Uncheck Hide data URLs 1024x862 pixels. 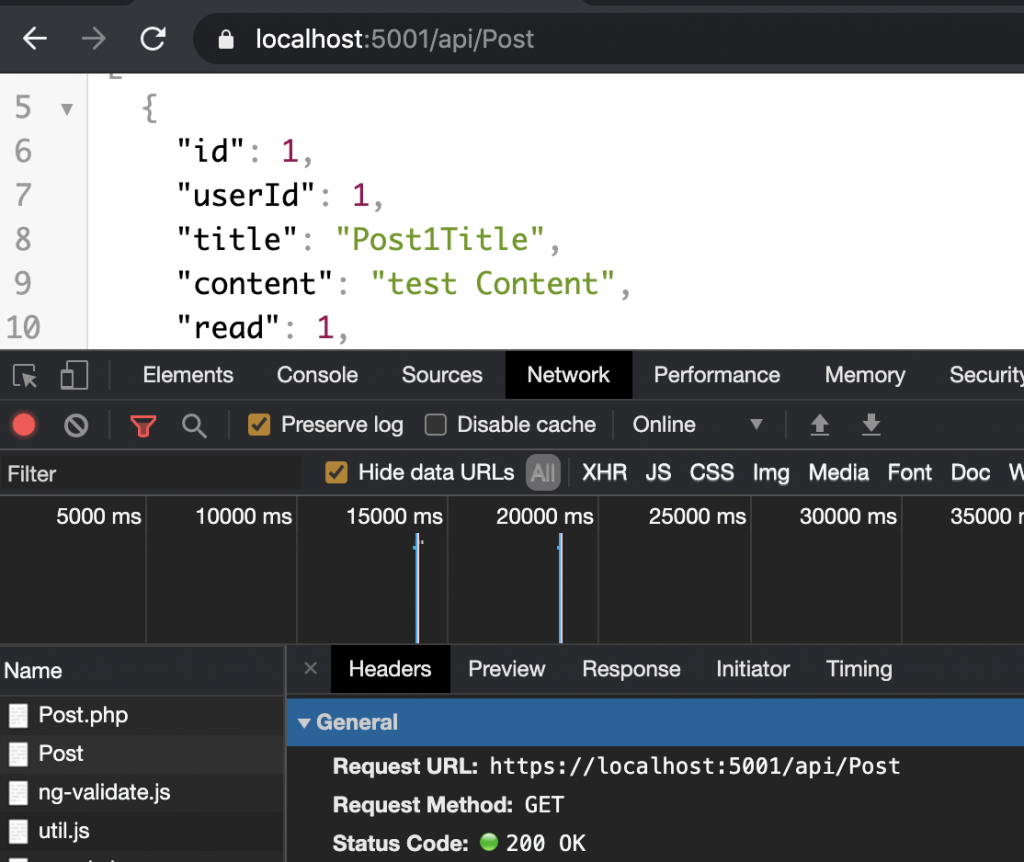[336, 473]
